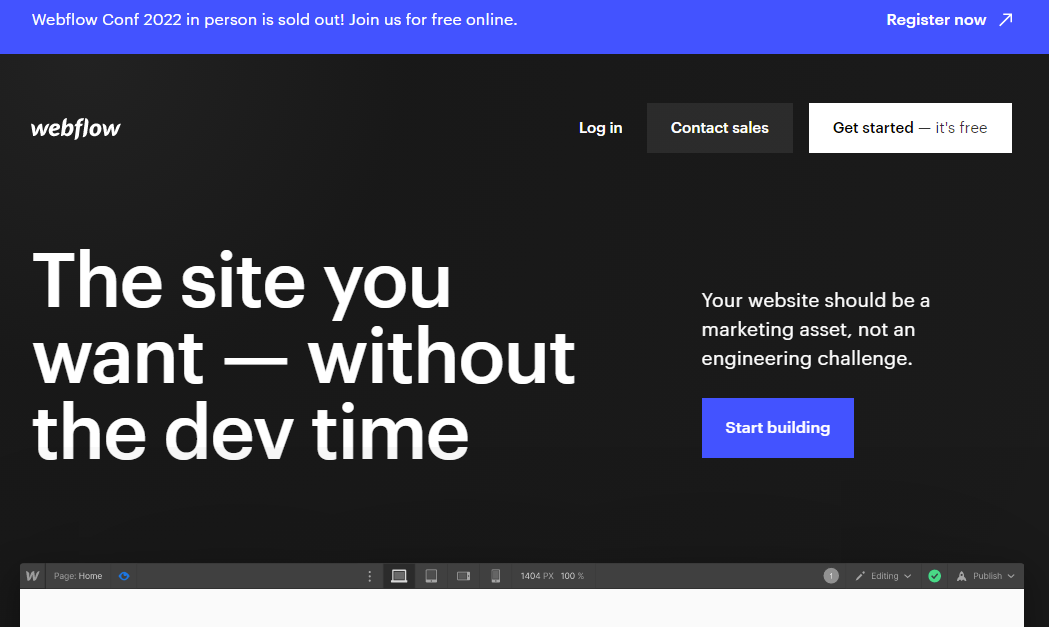This screenshot has width=1049, height=627.
Task: Click Log in in the navigation
Action: click(601, 128)
